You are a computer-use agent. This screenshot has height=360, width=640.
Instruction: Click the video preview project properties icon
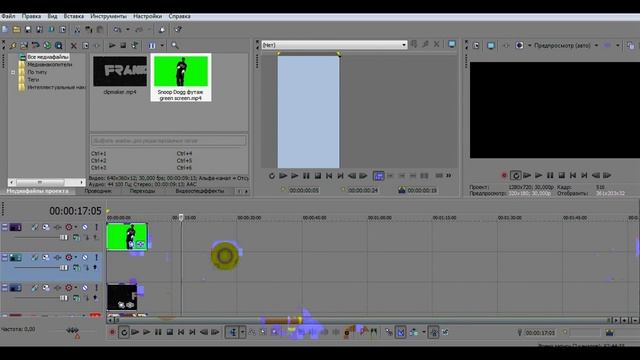click(x=476, y=45)
